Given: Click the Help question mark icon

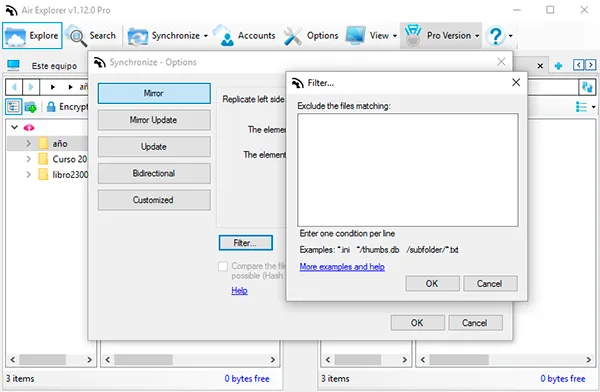Looking at the screenshot, I should coord(496,36).
